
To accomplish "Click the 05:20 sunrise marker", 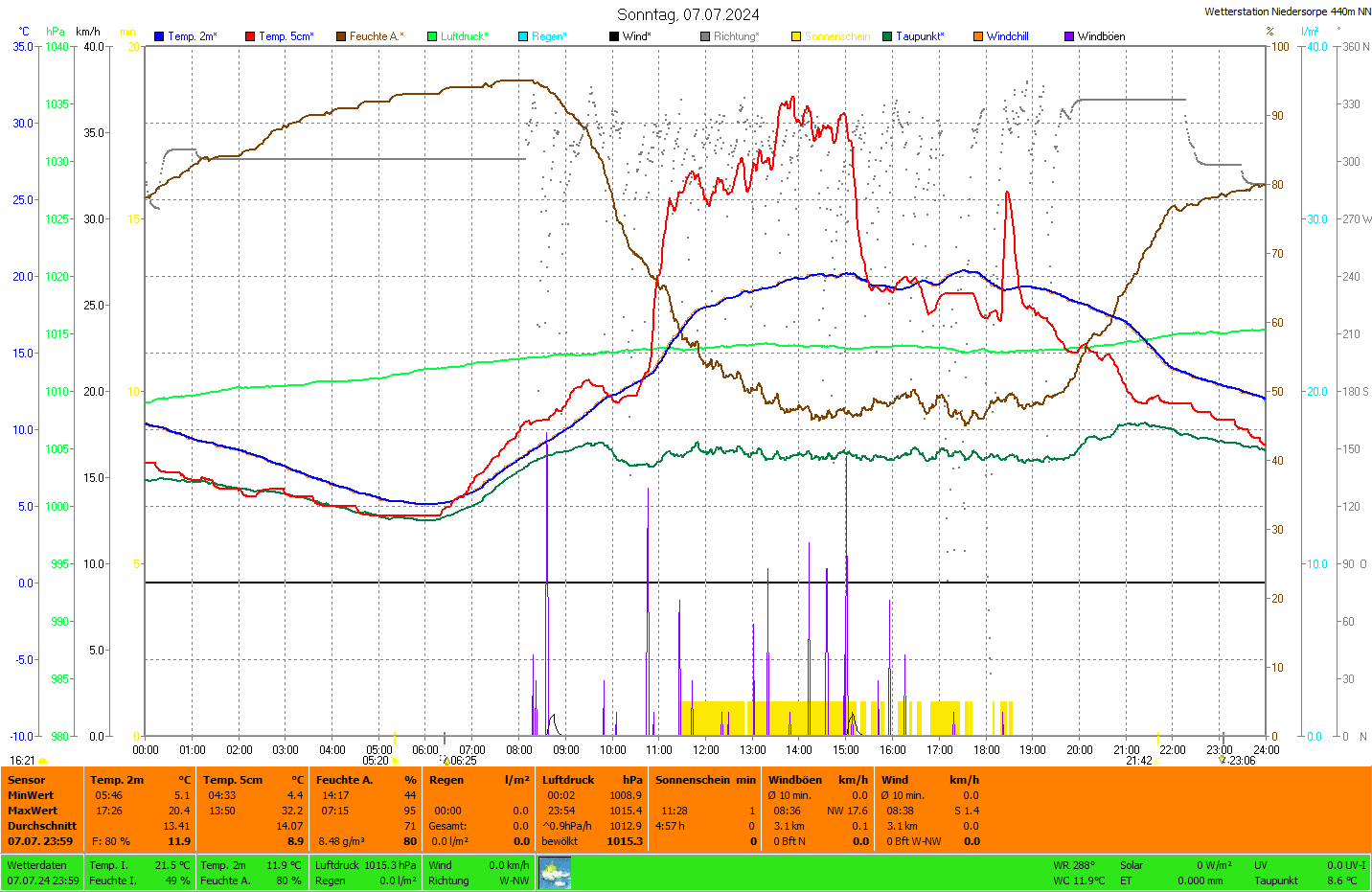I will [377, 761].
